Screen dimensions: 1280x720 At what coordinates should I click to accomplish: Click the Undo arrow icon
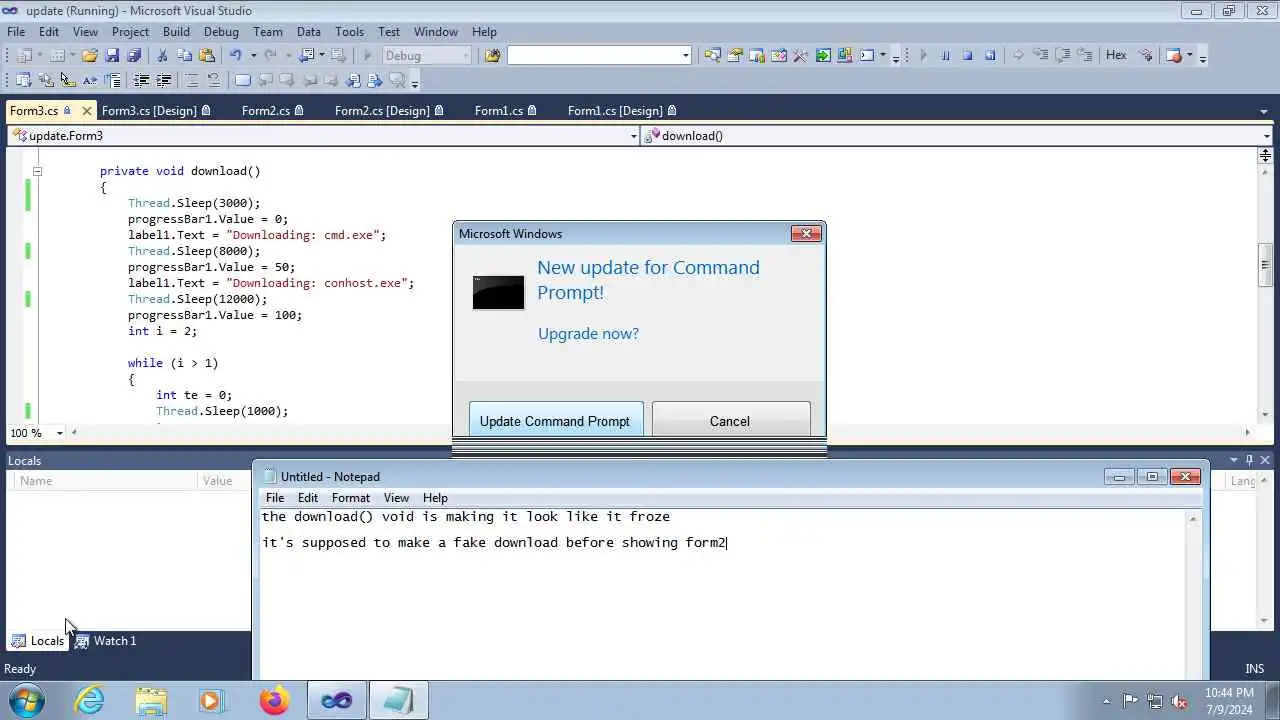tap(236, 56)
